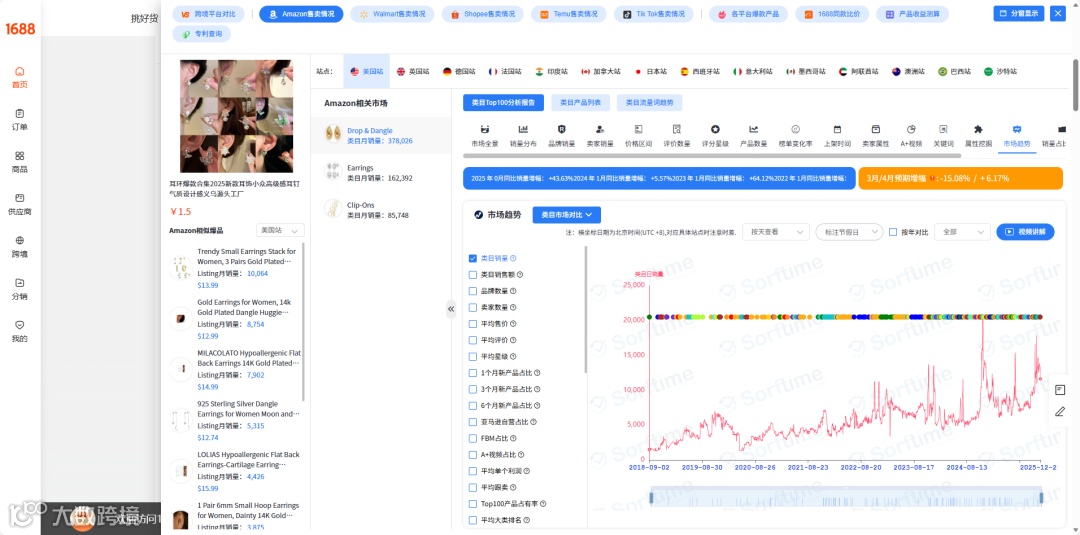
Task: Open 全部 range dropdown
Action: [963, 232]
